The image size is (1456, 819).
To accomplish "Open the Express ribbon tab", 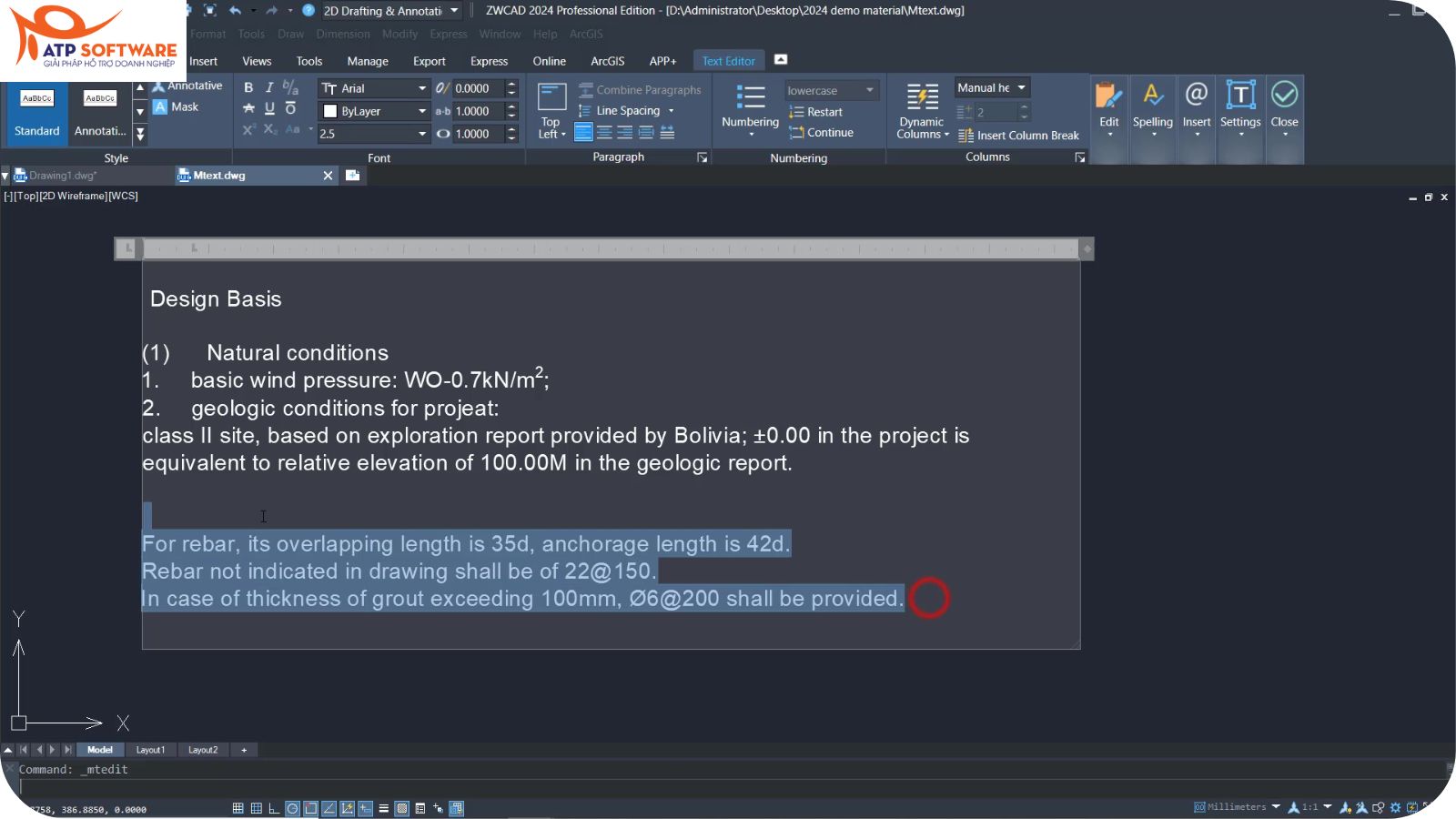I will [489, 61].
